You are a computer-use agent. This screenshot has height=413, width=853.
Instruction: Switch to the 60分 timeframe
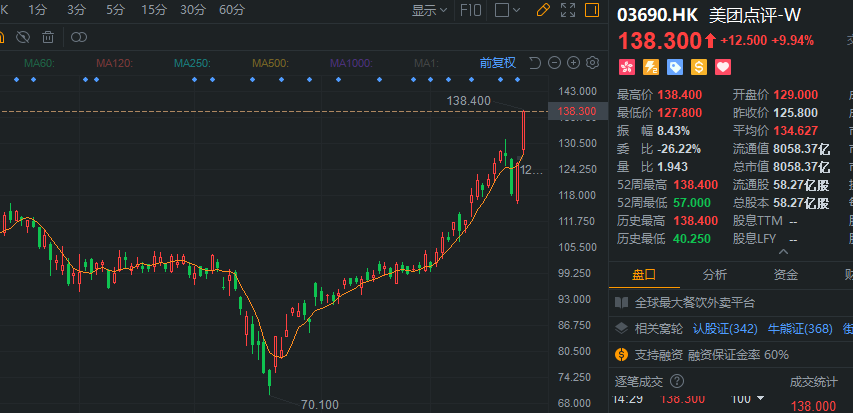[x=232, y=10]
